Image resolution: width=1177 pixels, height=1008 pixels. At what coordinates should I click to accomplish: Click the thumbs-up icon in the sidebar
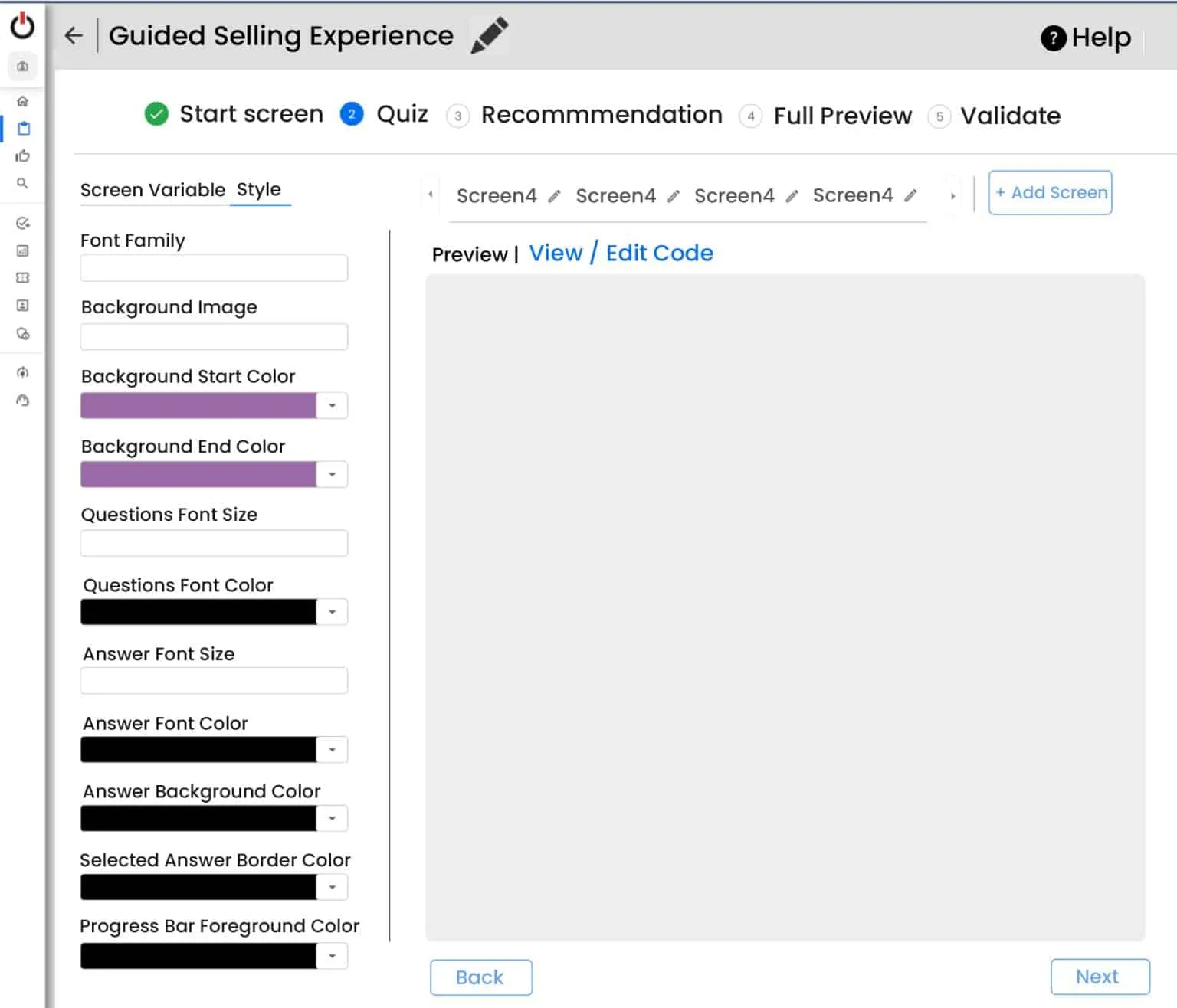pos(23,156)
